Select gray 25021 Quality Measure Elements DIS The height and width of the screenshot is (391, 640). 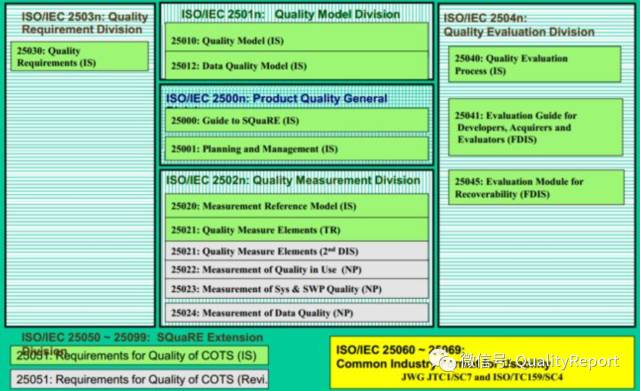tap(297, 251)
